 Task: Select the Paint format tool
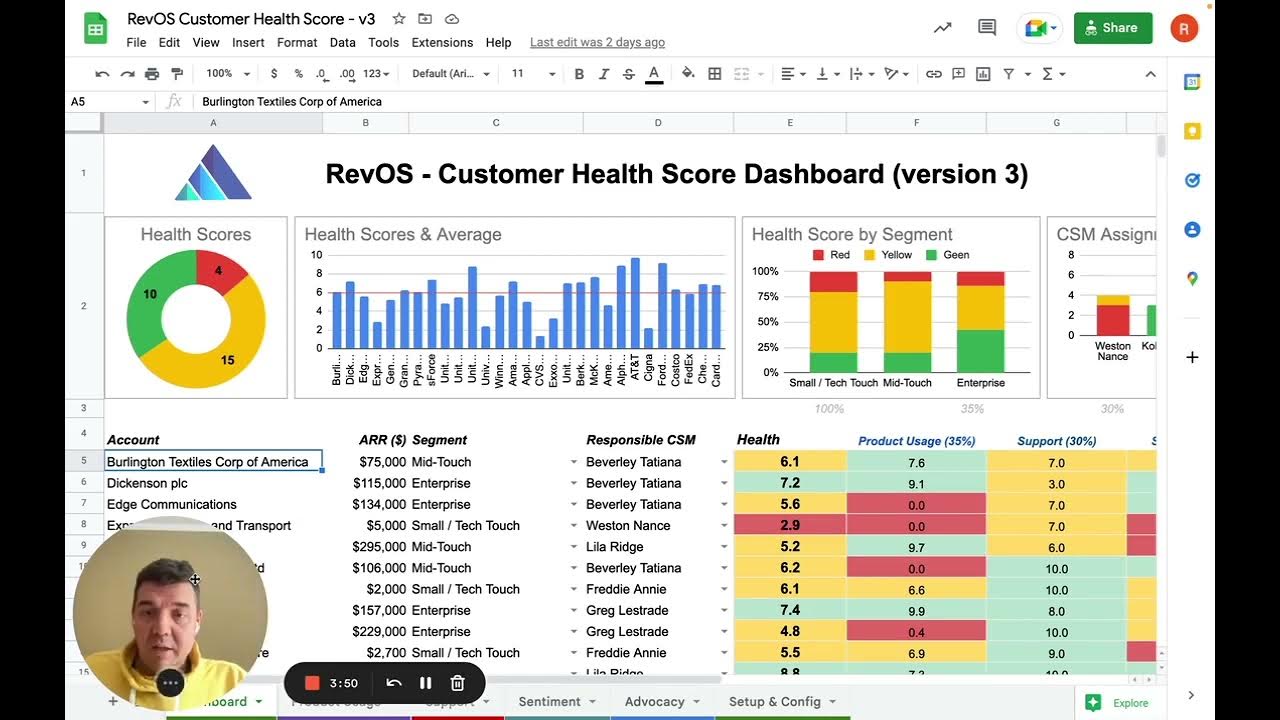pyautogui.click(x=177, y=74)
